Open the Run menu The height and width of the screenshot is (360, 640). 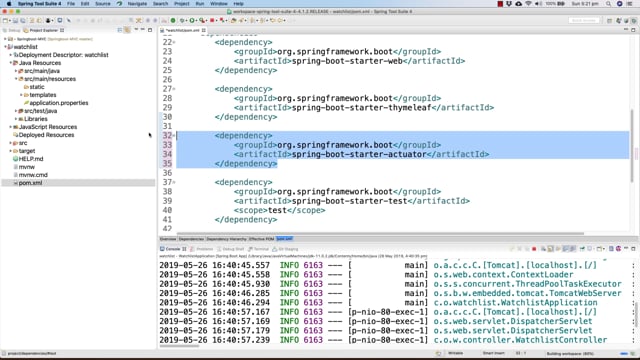tap(200, 3)
